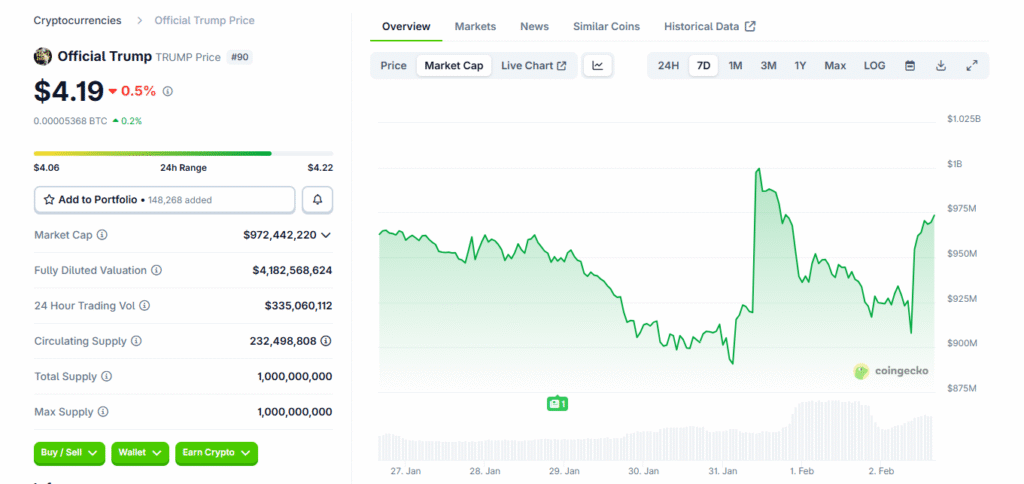Click the chart type line icon

[597, 66]
